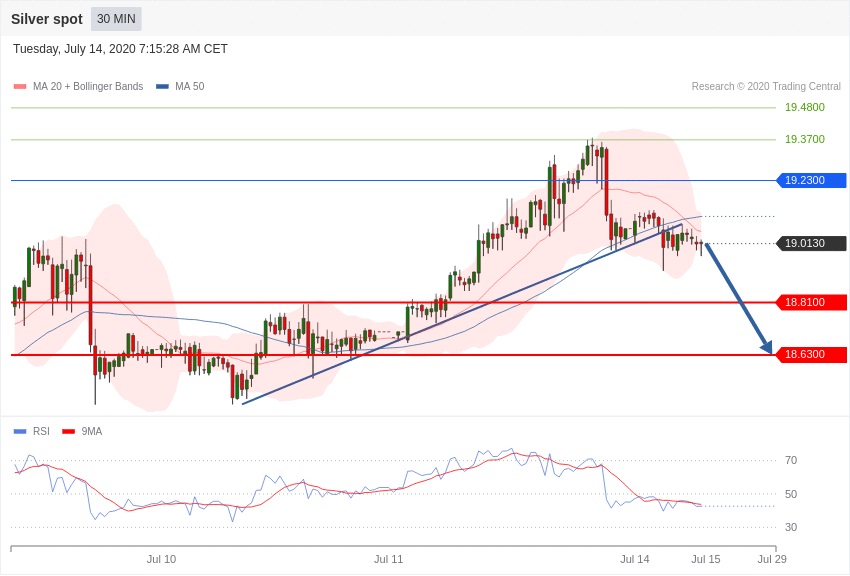Select the blue 19.2300 pivot price tag

pos(811,181)
